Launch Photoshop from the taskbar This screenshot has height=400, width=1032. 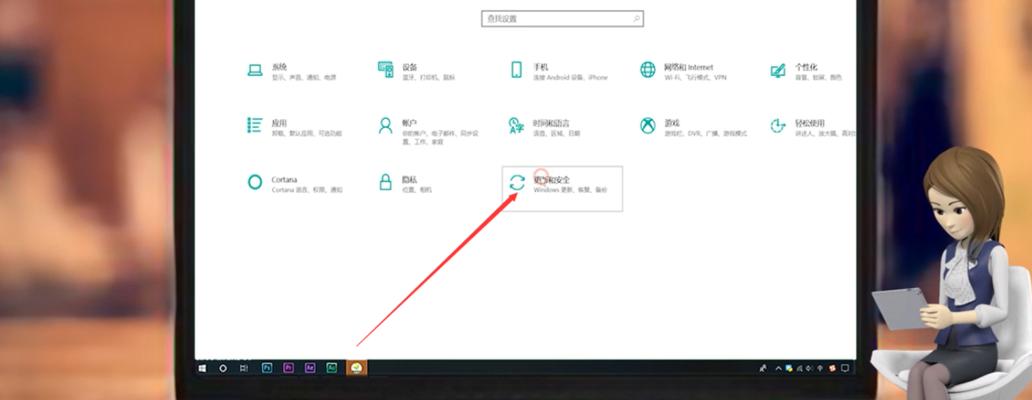[267, 368]
